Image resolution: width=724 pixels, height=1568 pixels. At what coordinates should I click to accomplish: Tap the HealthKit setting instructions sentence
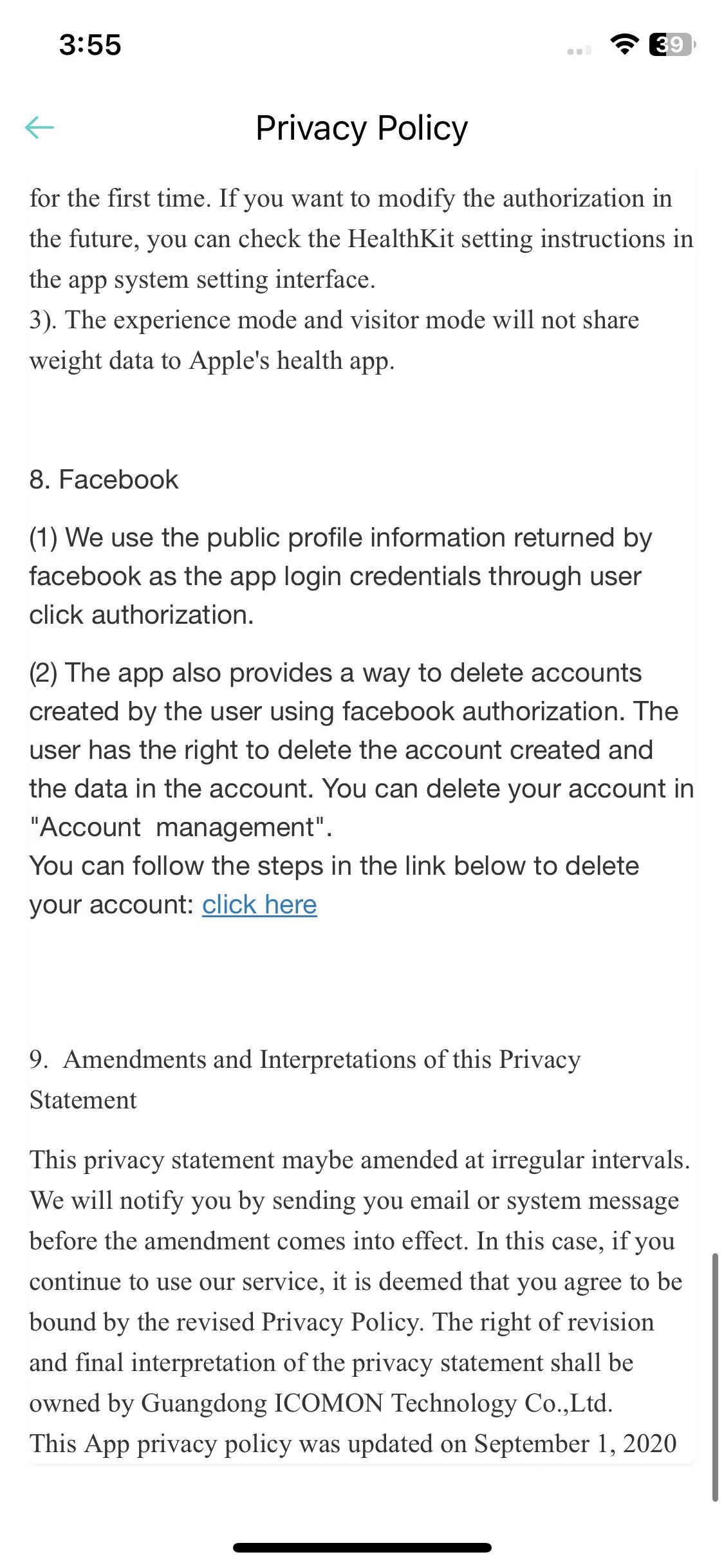[362, 238]
